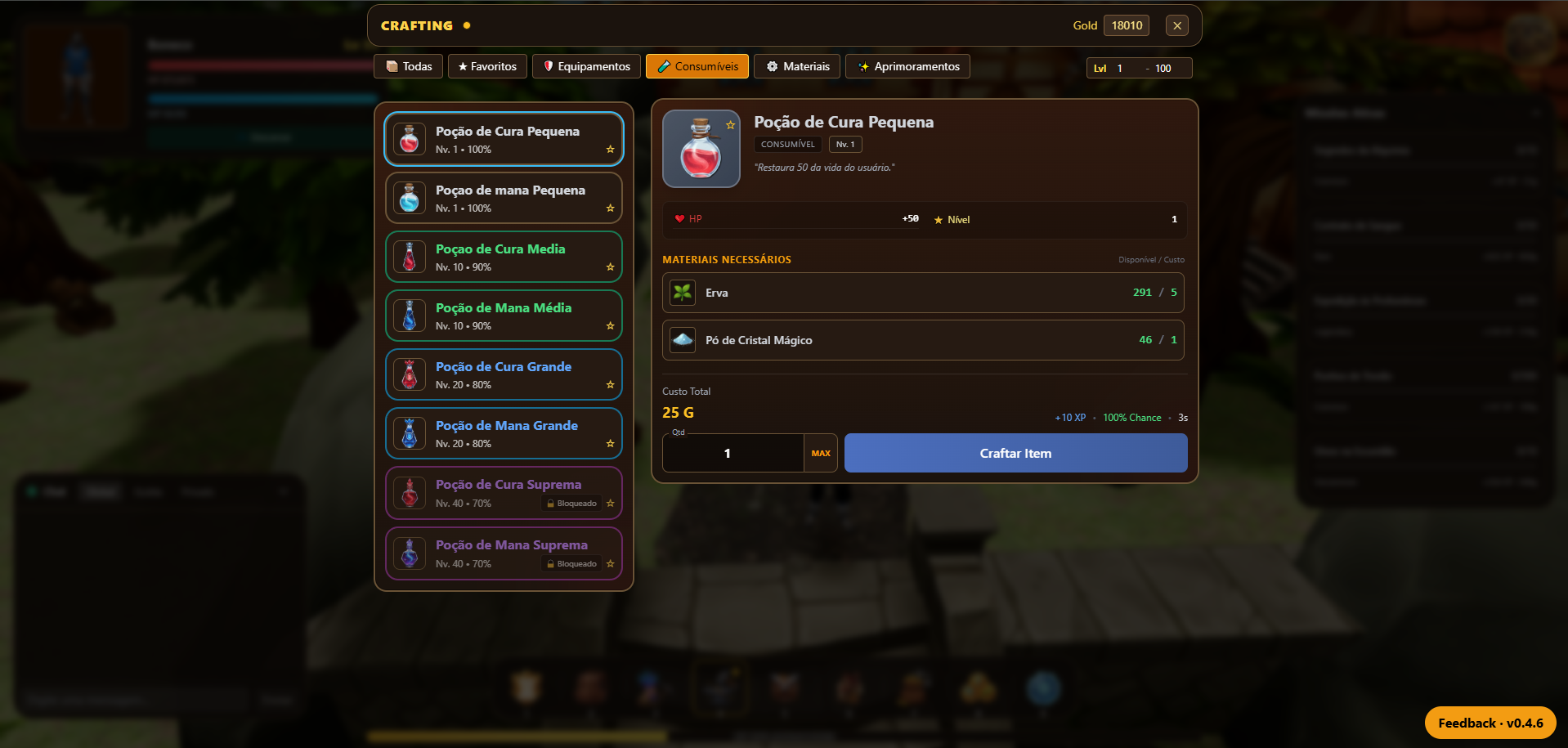The width and height of the screenshot is (1568, 748).
Task: Click the Bloqueado lock badge on Mana Suprema
Action: [x=572, y=564]
